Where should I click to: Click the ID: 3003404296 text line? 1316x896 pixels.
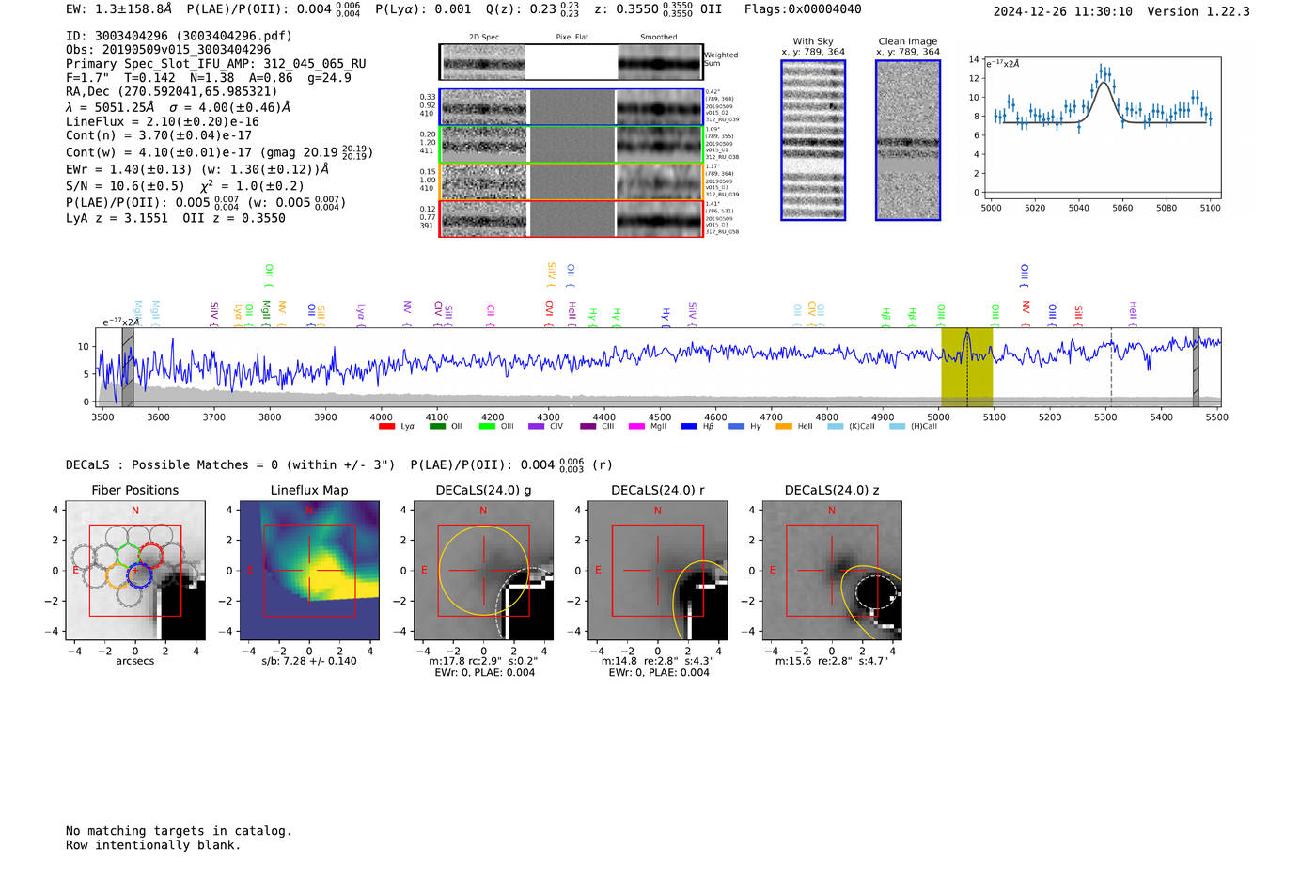click(x=179, y=36)
